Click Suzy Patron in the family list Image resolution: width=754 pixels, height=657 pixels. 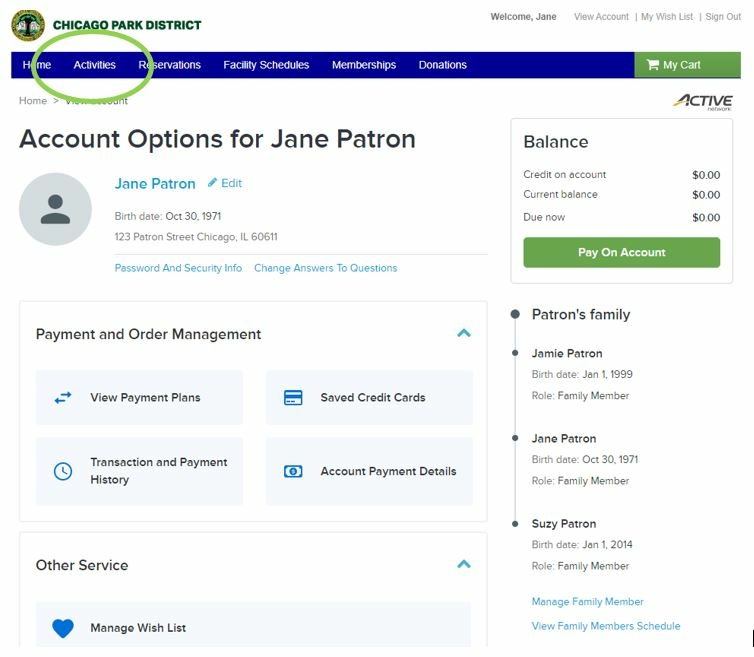click(x=564, y=524)
